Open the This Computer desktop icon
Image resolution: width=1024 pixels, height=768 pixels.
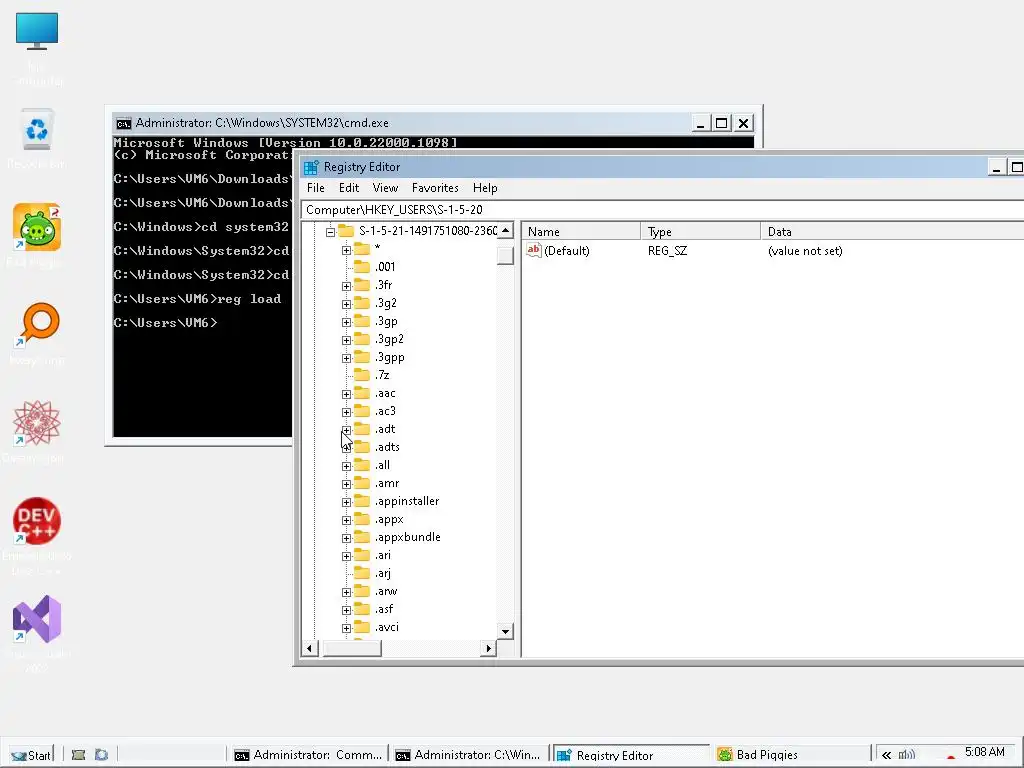[37, 31]
